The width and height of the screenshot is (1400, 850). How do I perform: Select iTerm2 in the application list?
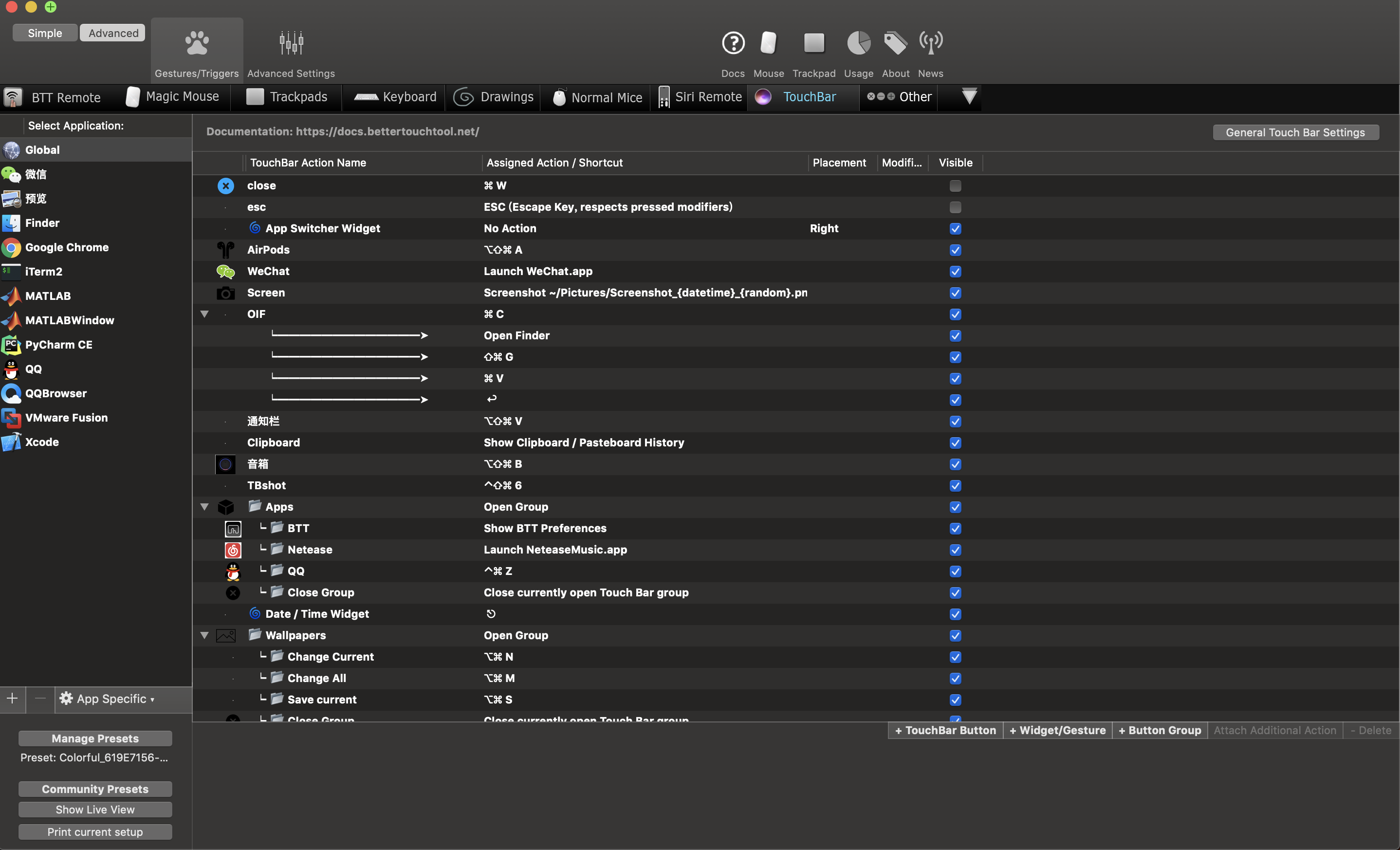tap(95, 272)
